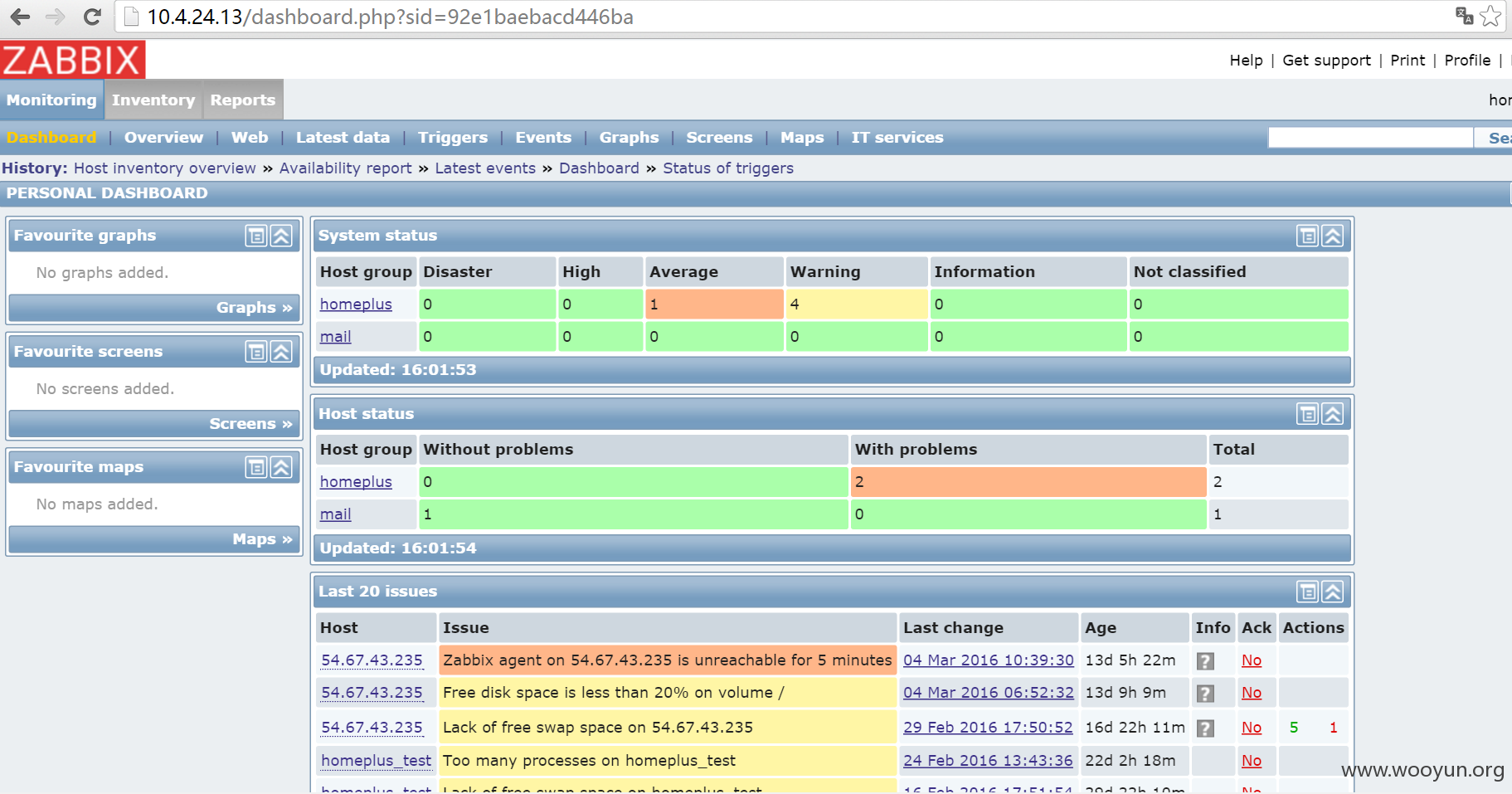Open Availability report history link
The width and height of the screenshot is (1512, 794).
(345, 168)
